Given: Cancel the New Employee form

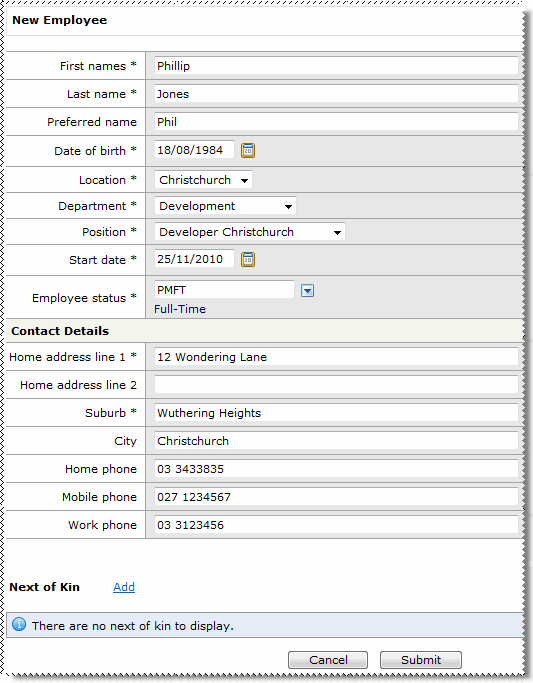Looking at the screenshot, I should point(328,660).
